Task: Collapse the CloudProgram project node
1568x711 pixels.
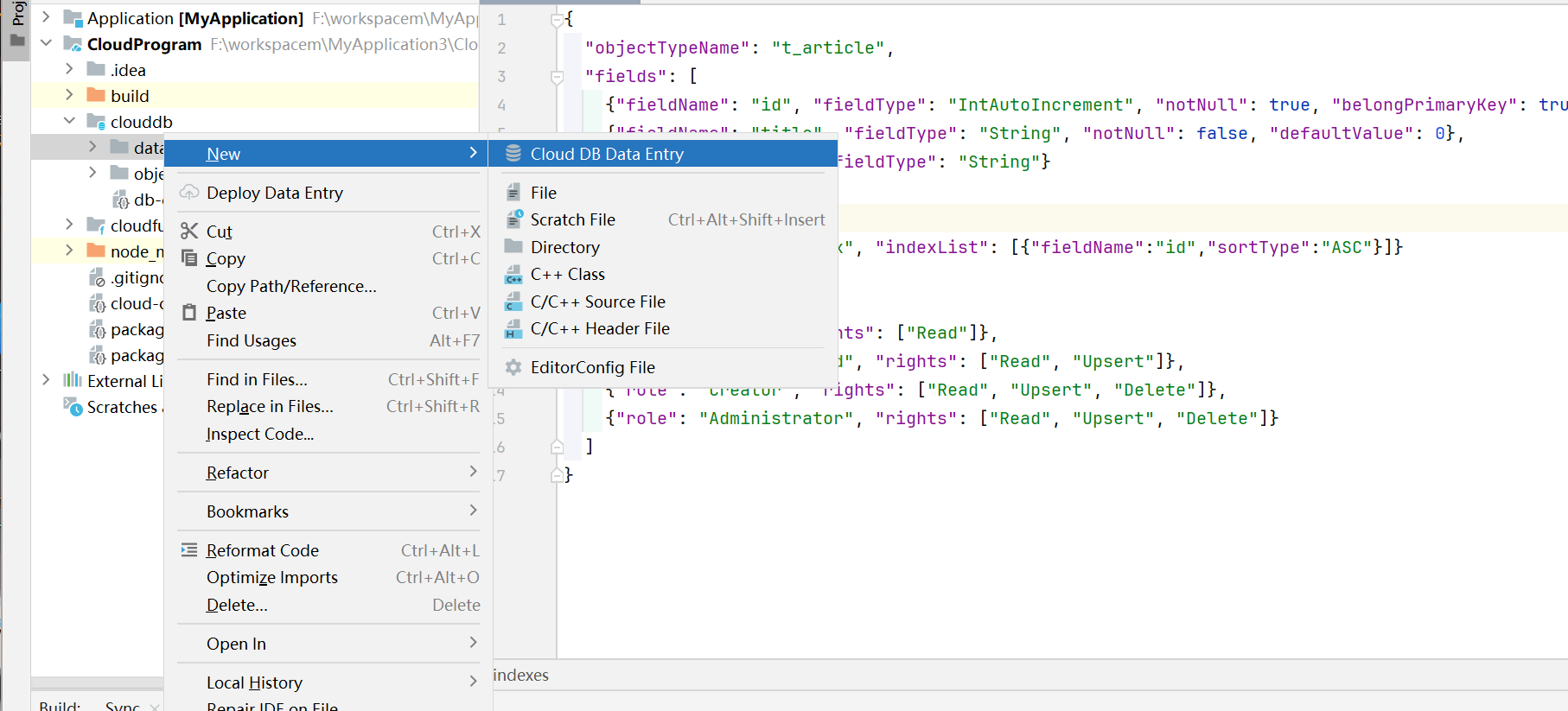Action: click(47, 43)
